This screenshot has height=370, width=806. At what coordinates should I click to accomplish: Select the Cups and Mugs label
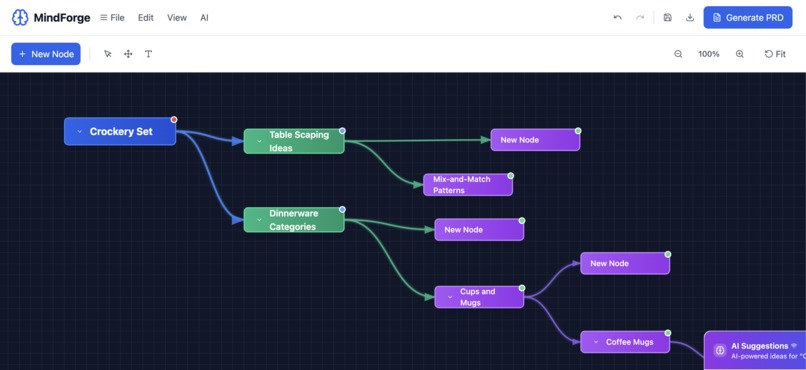pos(478,297)
